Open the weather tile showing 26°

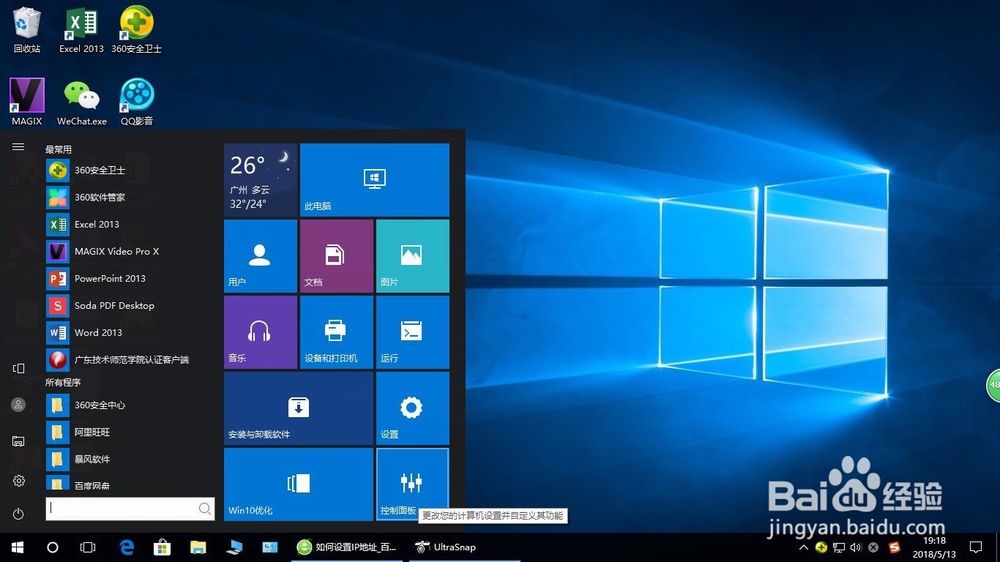pos(261,180)
